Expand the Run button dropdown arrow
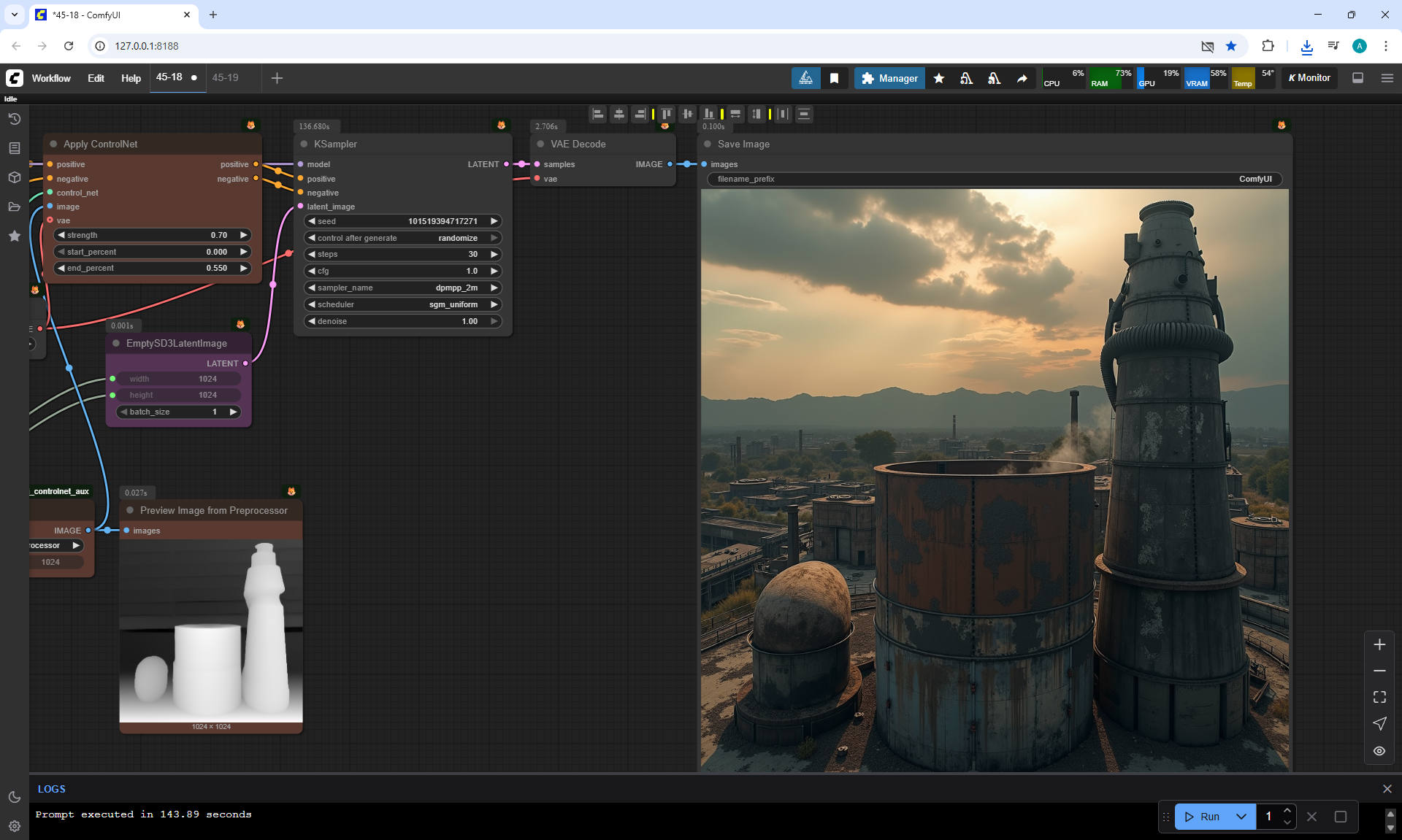Screen dimensions: 1402x840 point(1241,817)
